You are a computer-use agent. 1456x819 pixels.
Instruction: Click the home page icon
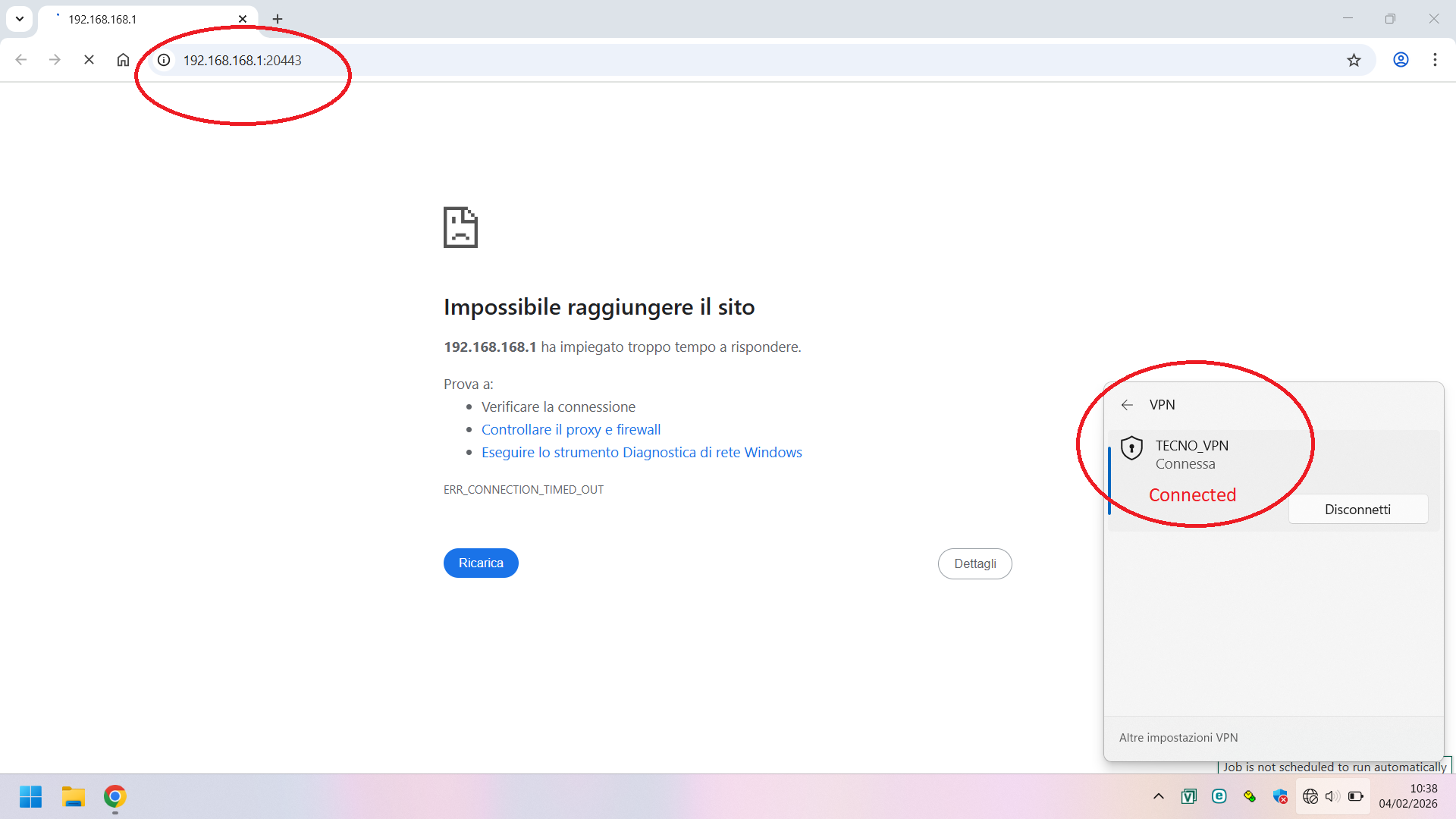click(x=123, y=60)
